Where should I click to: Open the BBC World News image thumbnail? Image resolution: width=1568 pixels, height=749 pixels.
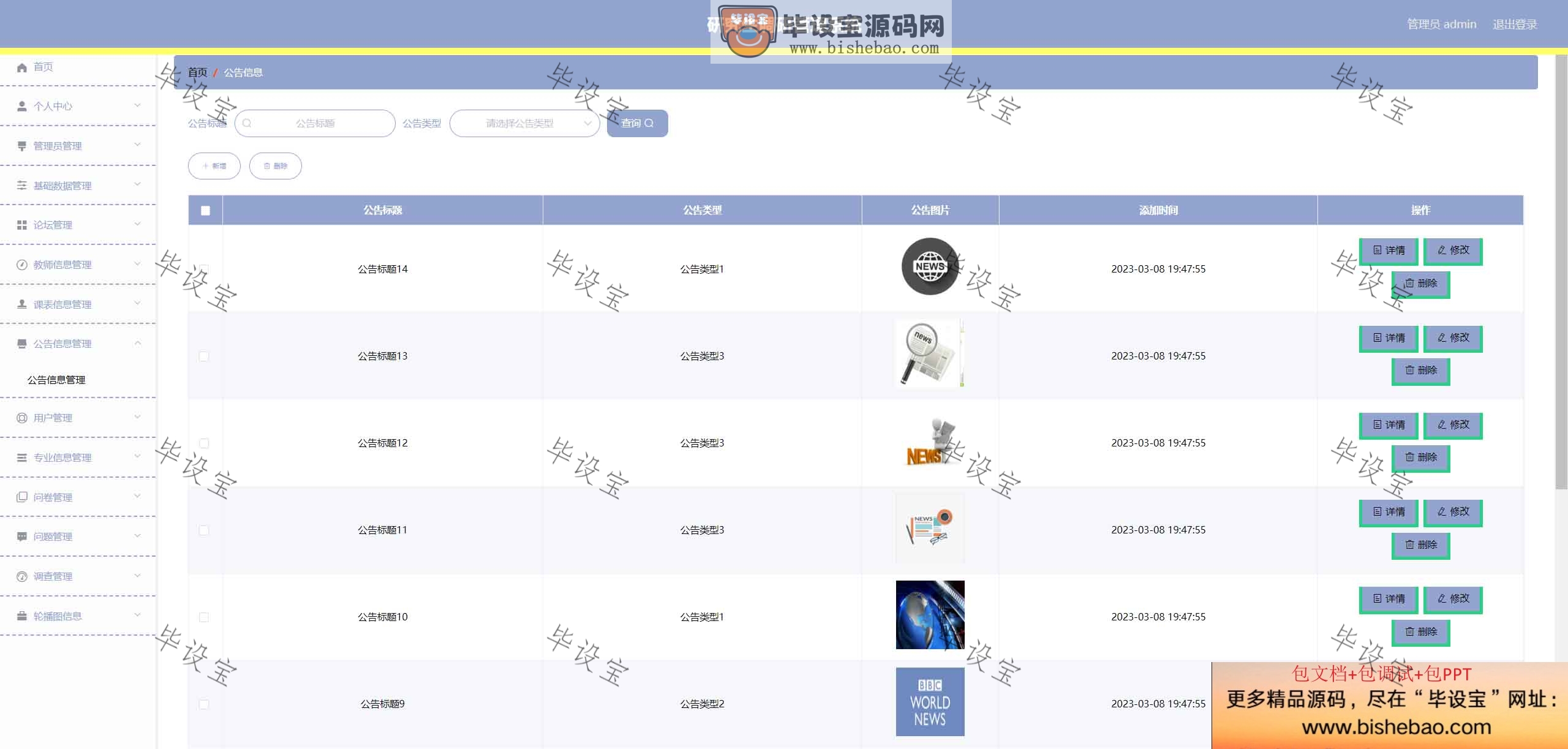click(930, 702)
